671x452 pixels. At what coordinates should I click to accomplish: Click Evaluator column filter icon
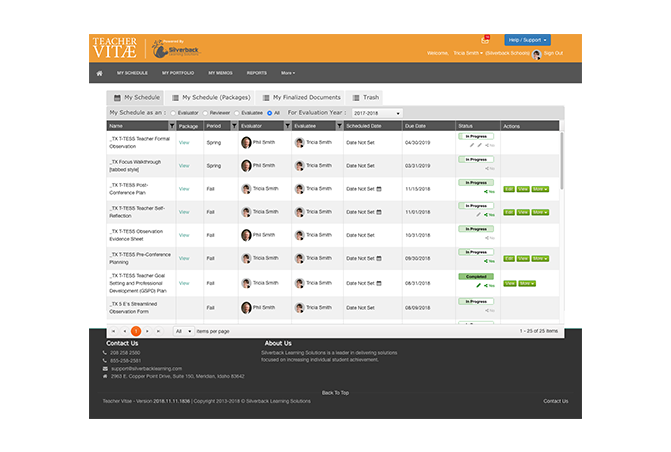coord(285,126)
